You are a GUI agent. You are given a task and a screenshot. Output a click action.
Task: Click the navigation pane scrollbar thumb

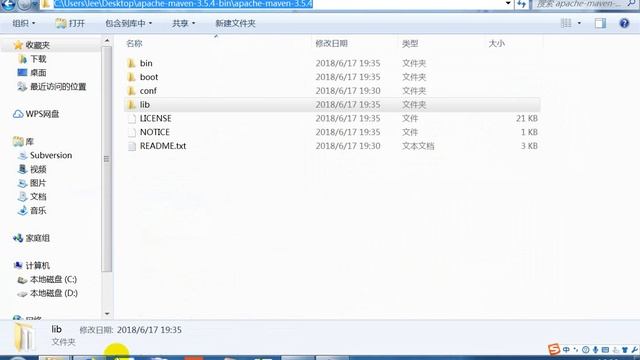point(107,159)
